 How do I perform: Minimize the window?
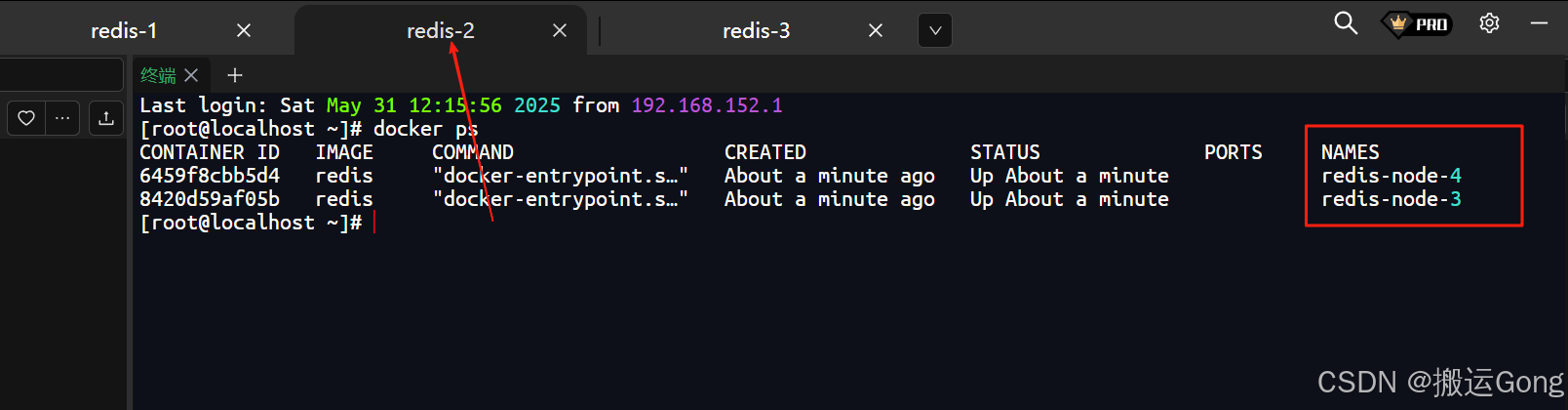[x=1540, y=22]
